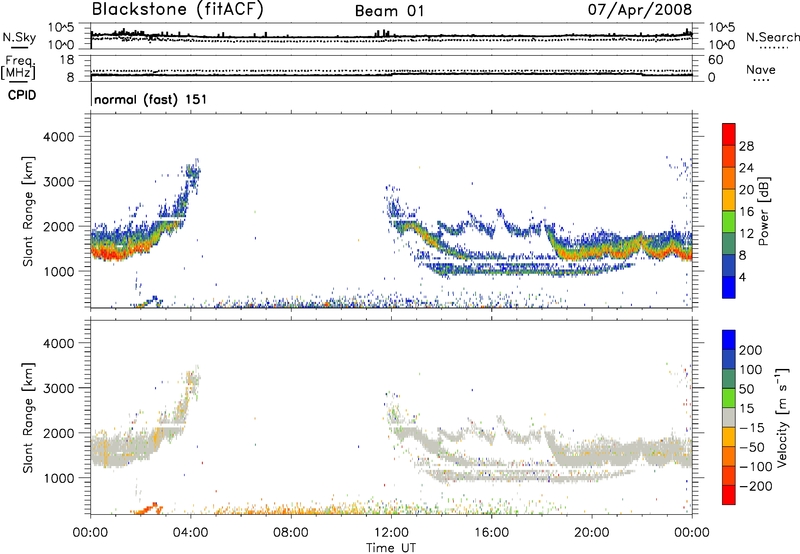Click the 'N.Sky' axis label
This screenshot has width=800, height=554.
(19, 37)
